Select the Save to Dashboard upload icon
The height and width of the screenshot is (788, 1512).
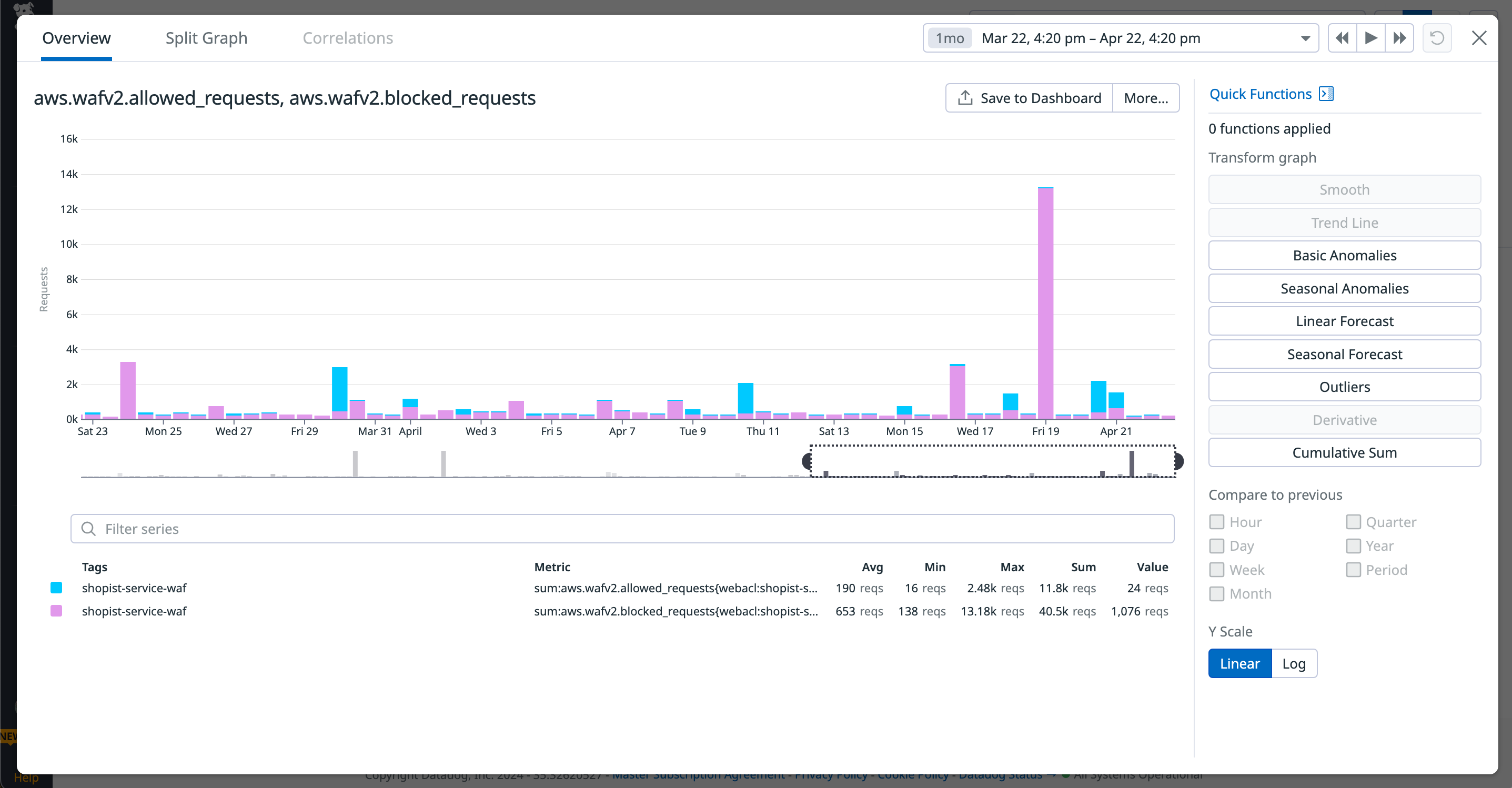tap(964, 97)
